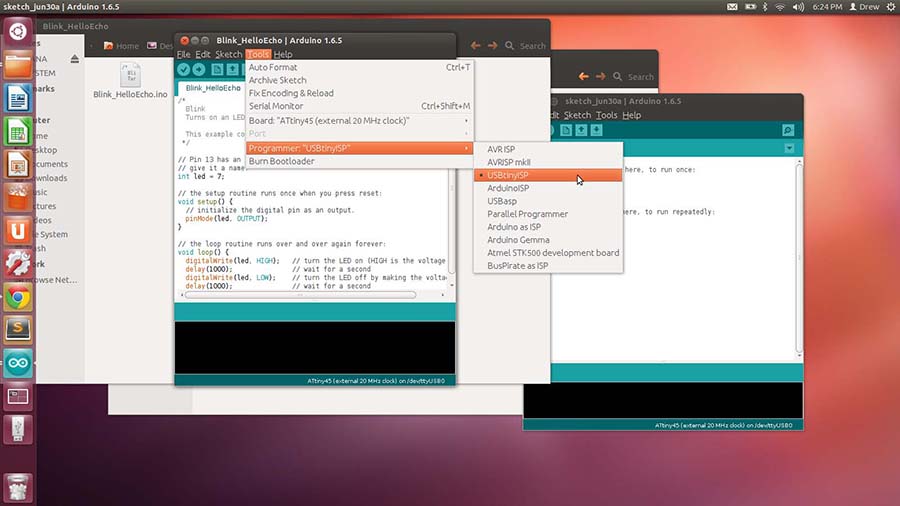Click forward arrow in Blink_HelloEcho file manager
Screen dimensions: 900x506
point(492,45)
